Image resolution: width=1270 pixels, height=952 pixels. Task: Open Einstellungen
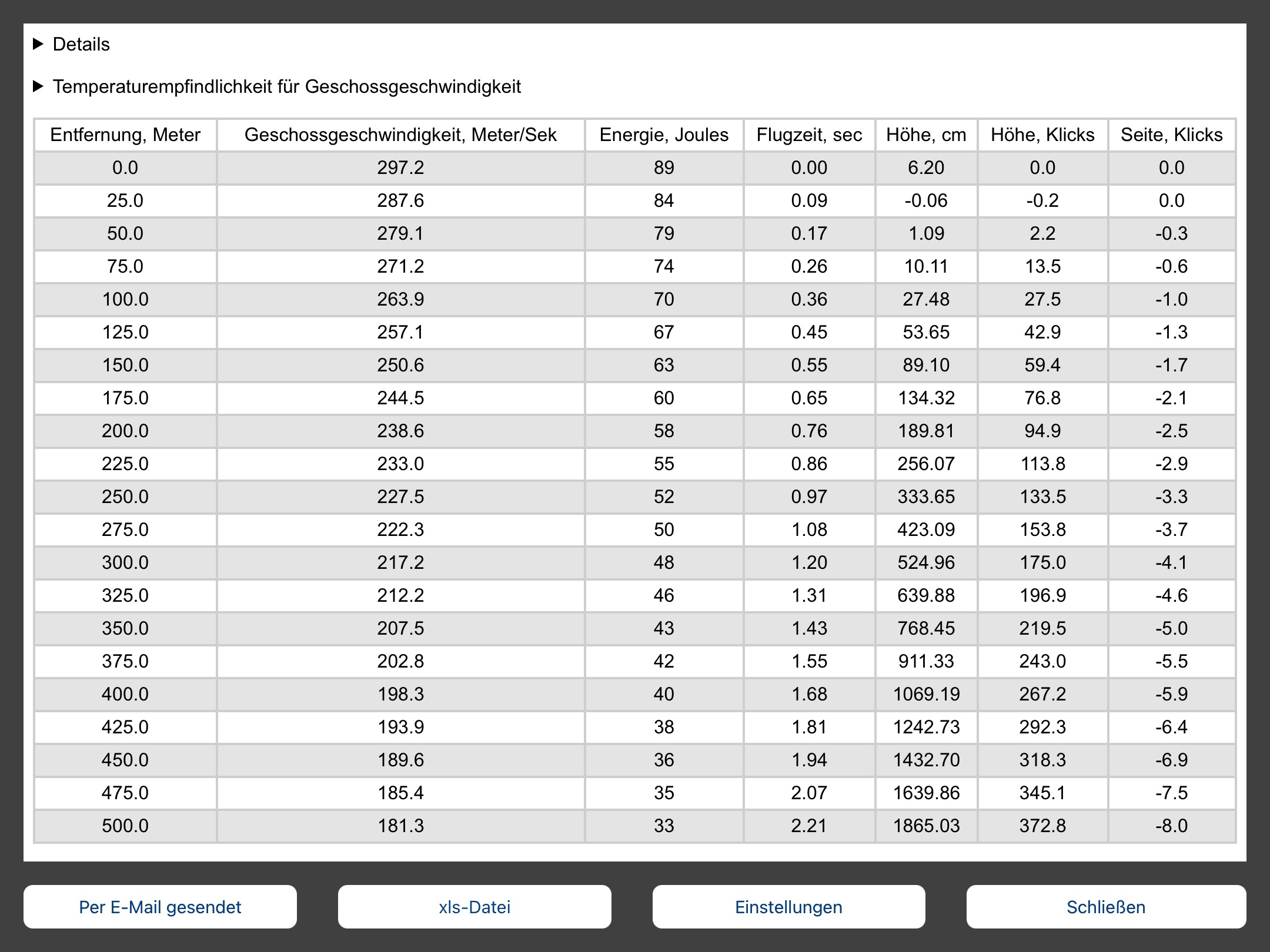click(x=788, y=907)
